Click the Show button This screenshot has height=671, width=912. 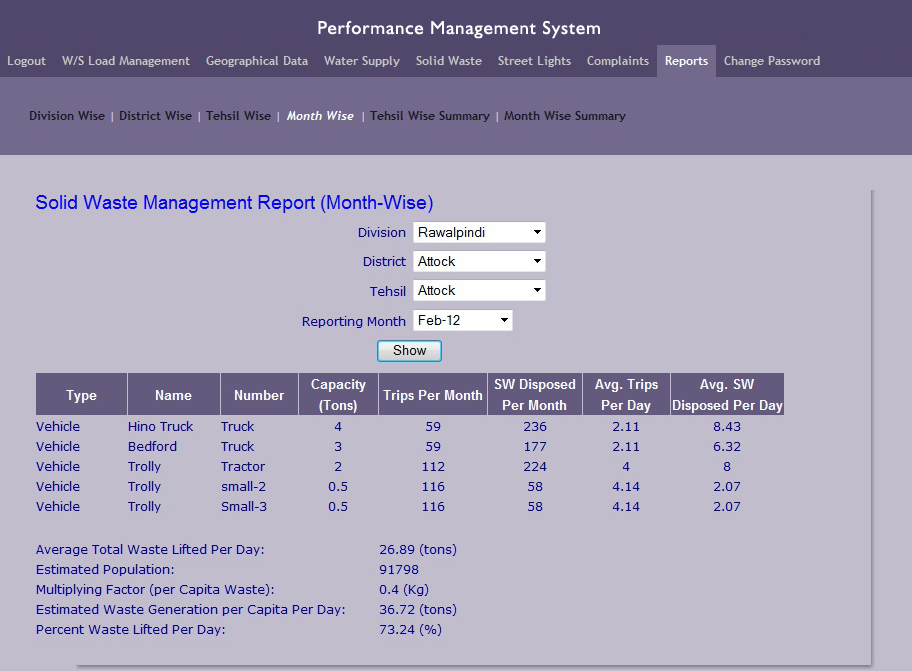(409, 351)
